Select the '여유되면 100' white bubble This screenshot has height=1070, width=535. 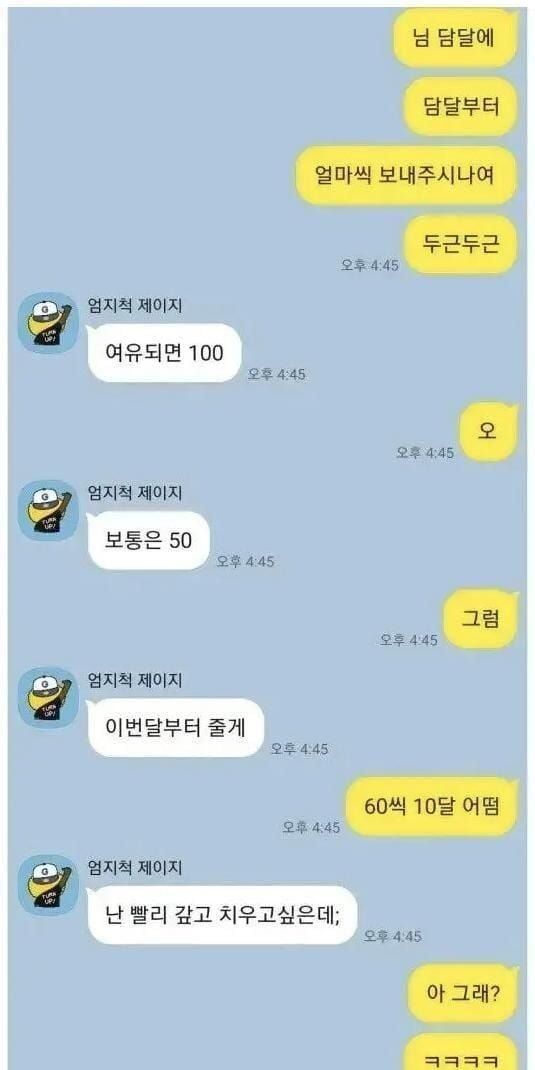pyautogui.click(x=164, y=353)
